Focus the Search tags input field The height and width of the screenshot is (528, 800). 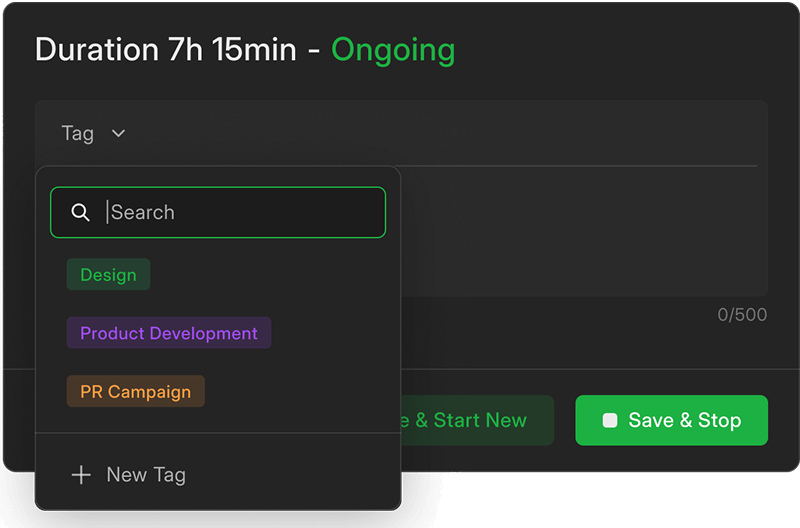pos(240,213)
